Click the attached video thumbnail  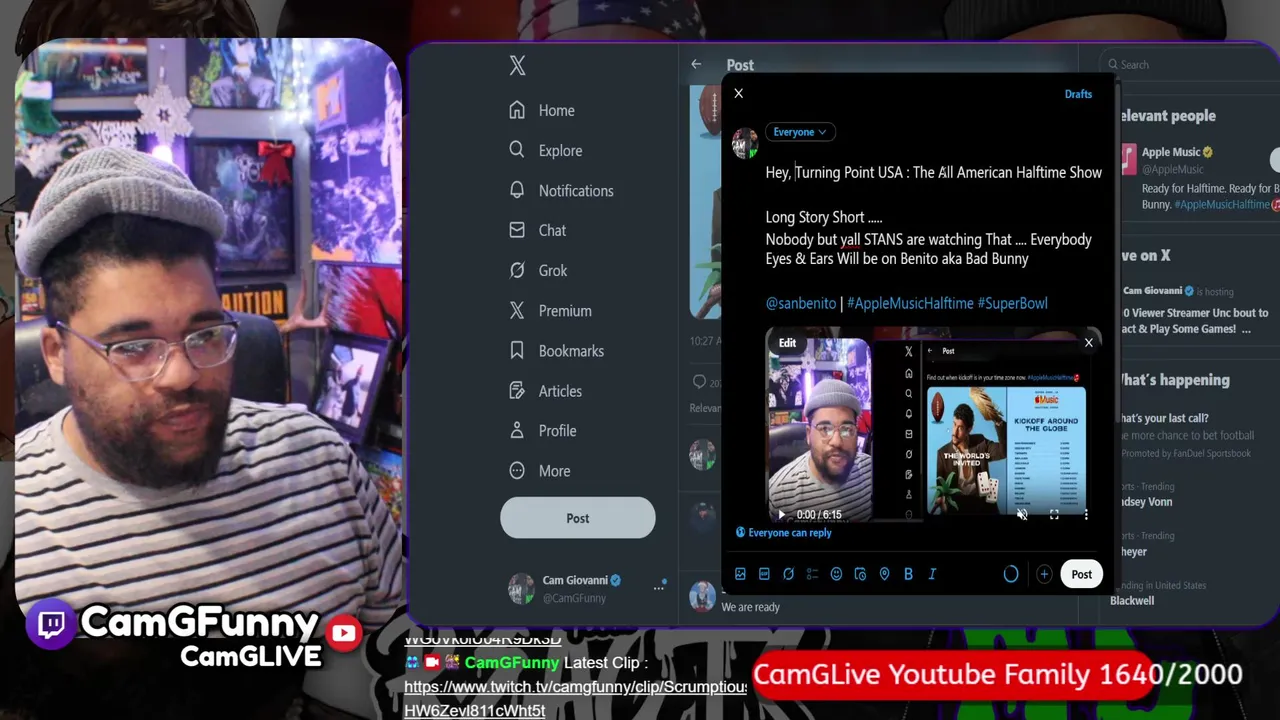(934, 425)
